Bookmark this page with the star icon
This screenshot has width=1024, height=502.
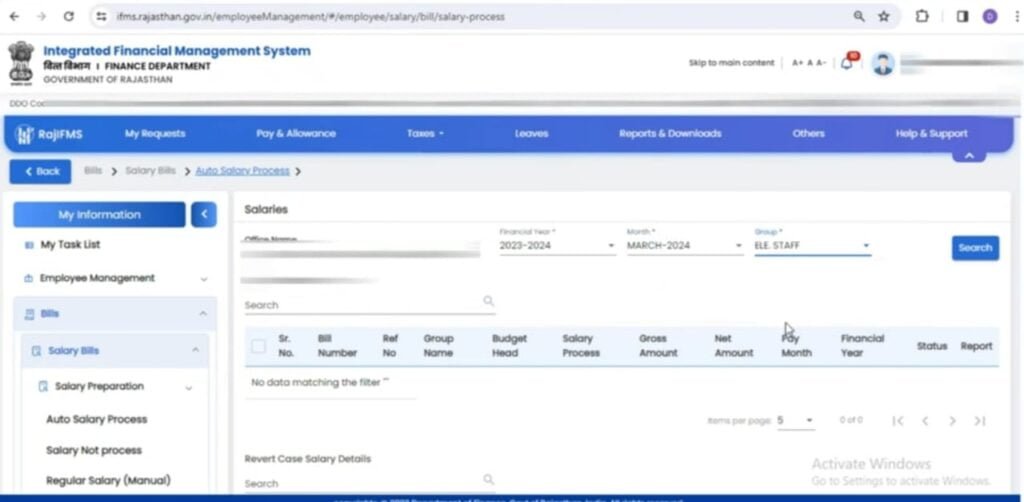(884, 16)
